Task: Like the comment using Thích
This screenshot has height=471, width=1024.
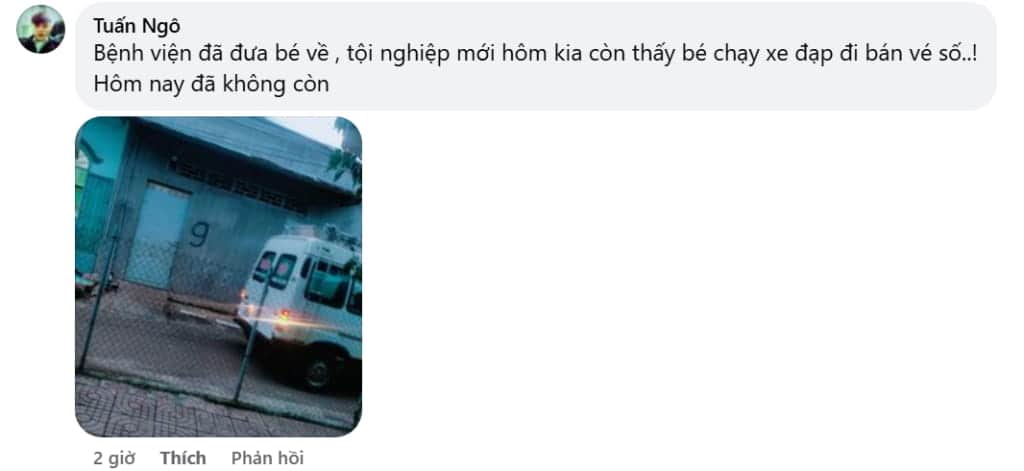Action: click(x=183, y=459)
